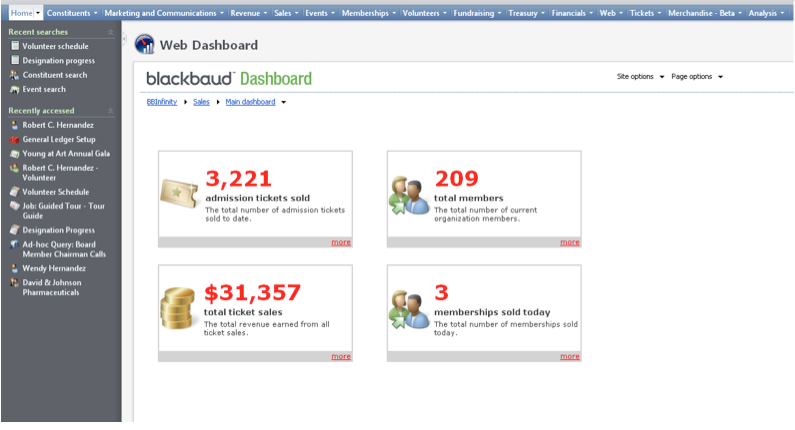Open Volunteer schedule recent search

[55, 46]
